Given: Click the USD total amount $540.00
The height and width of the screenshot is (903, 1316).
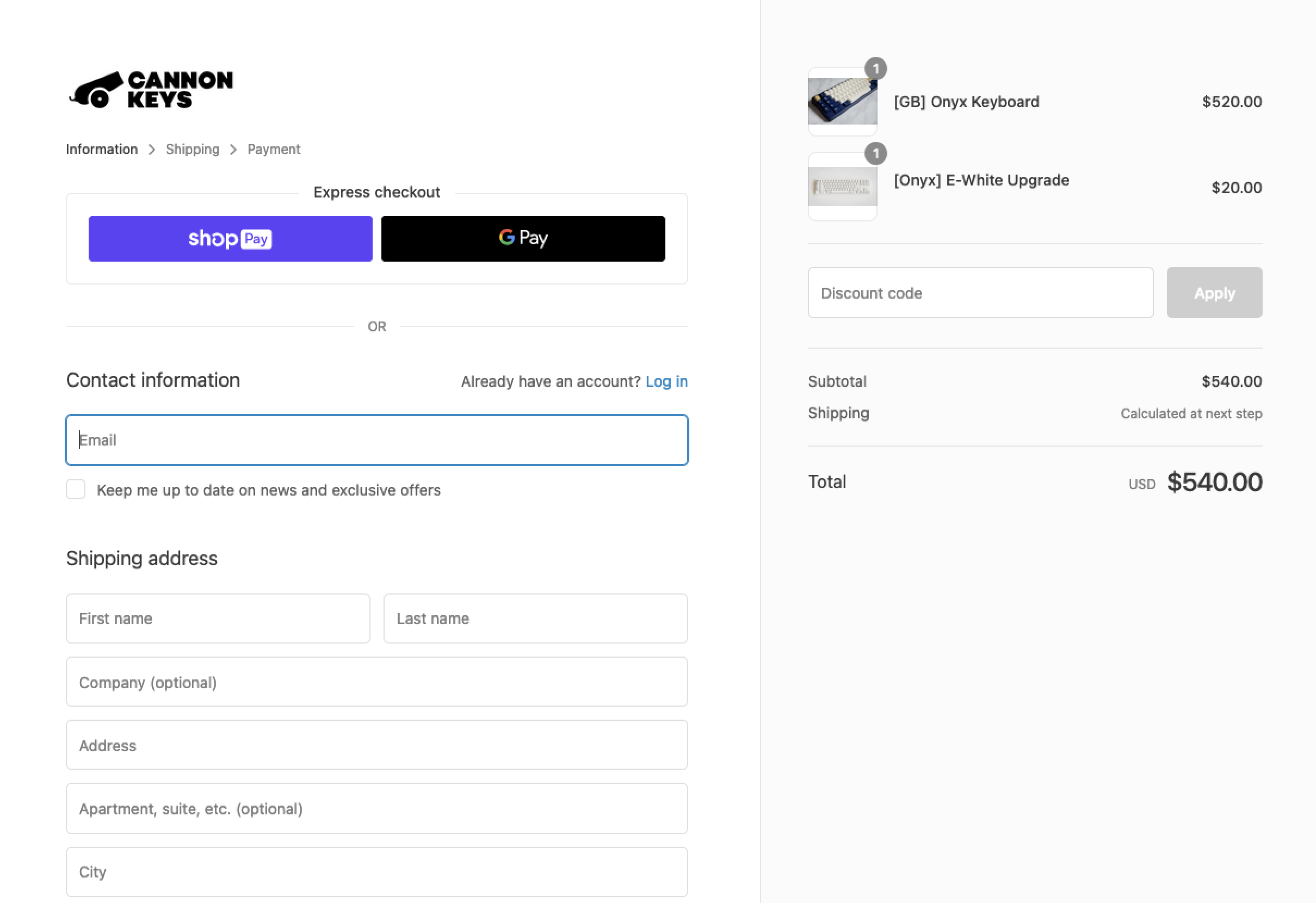Looking at the screenshot, I should pos(1215,483).
